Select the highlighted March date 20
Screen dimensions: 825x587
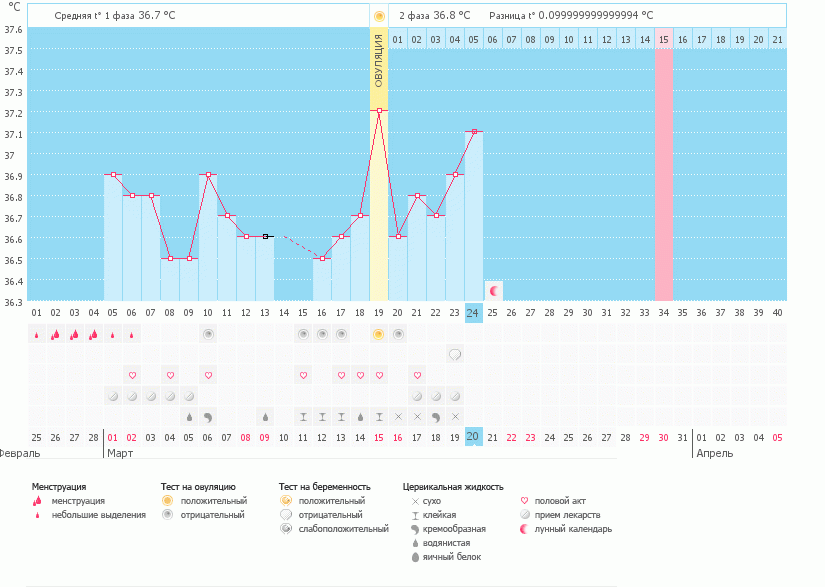(x=471, y=435)
